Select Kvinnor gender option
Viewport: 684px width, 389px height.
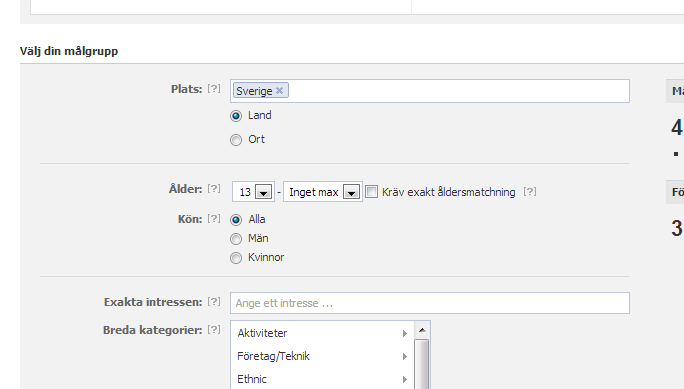tap(236, 258)
